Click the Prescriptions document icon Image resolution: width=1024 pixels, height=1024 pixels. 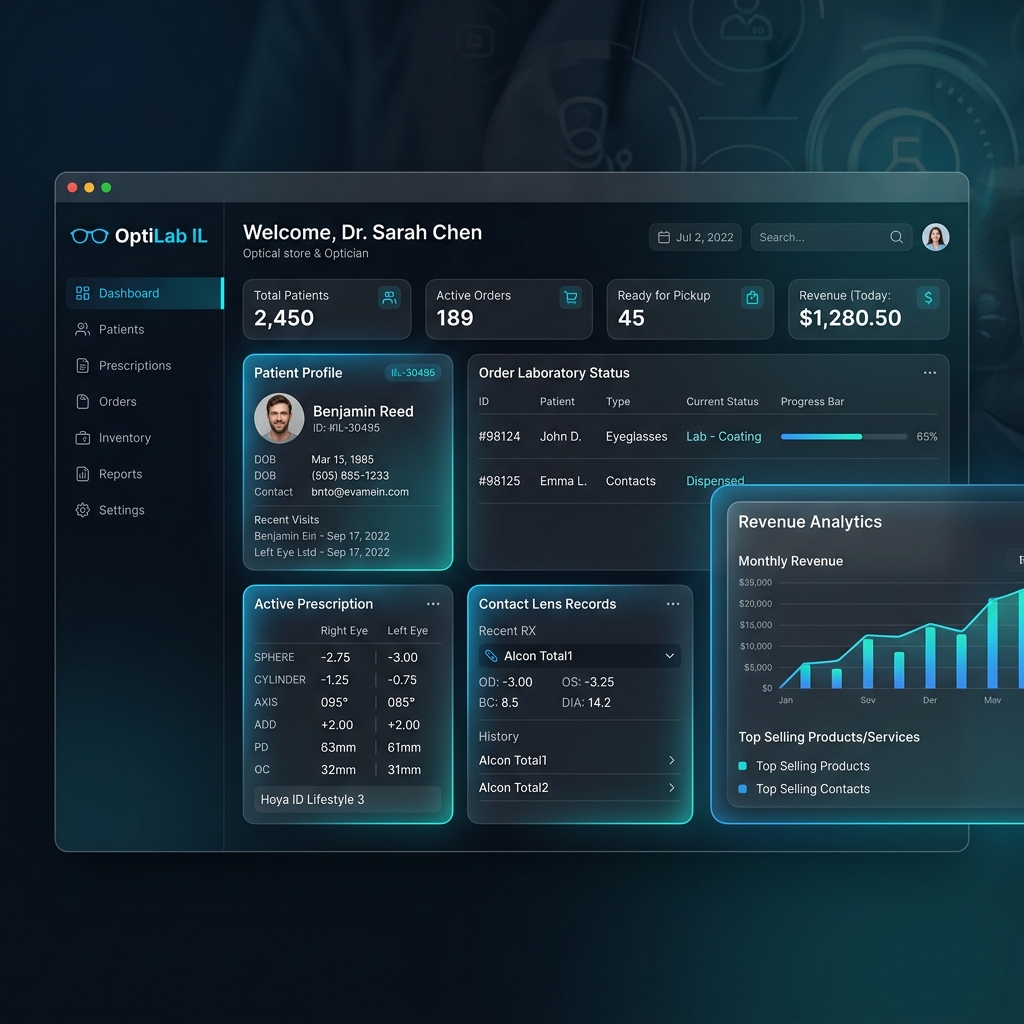point(82,366)
